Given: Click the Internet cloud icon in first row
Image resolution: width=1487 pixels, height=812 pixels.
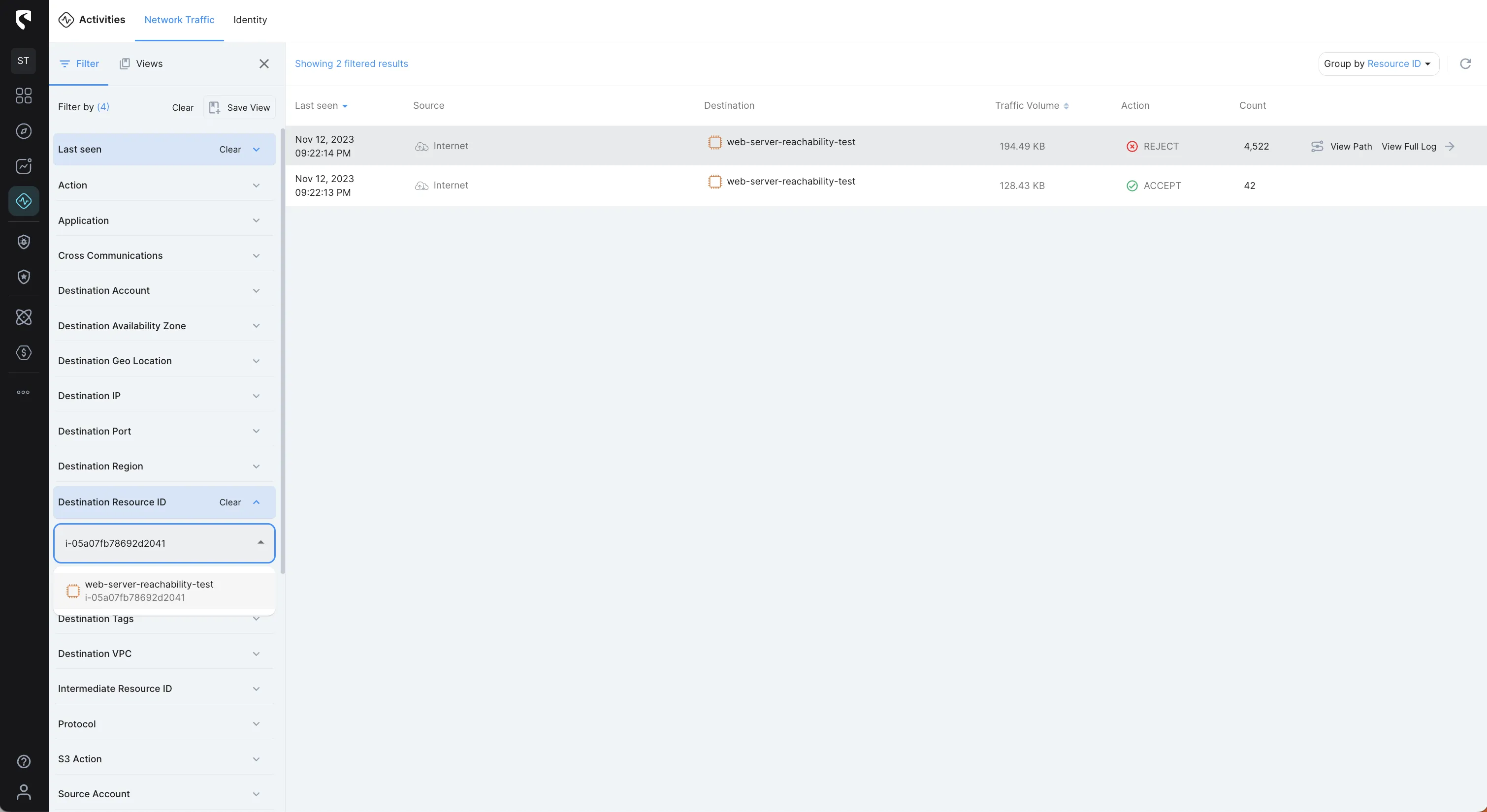Looking at the screenshot, I should [x=421, y=147].
